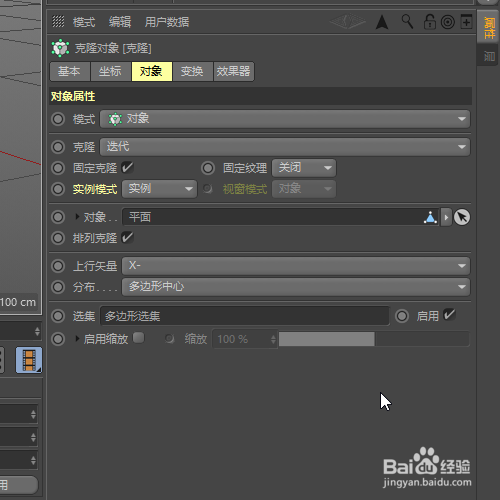Click the film strip render icon
500x500 pixels.
pyautogui.click(x=29, y=360)
